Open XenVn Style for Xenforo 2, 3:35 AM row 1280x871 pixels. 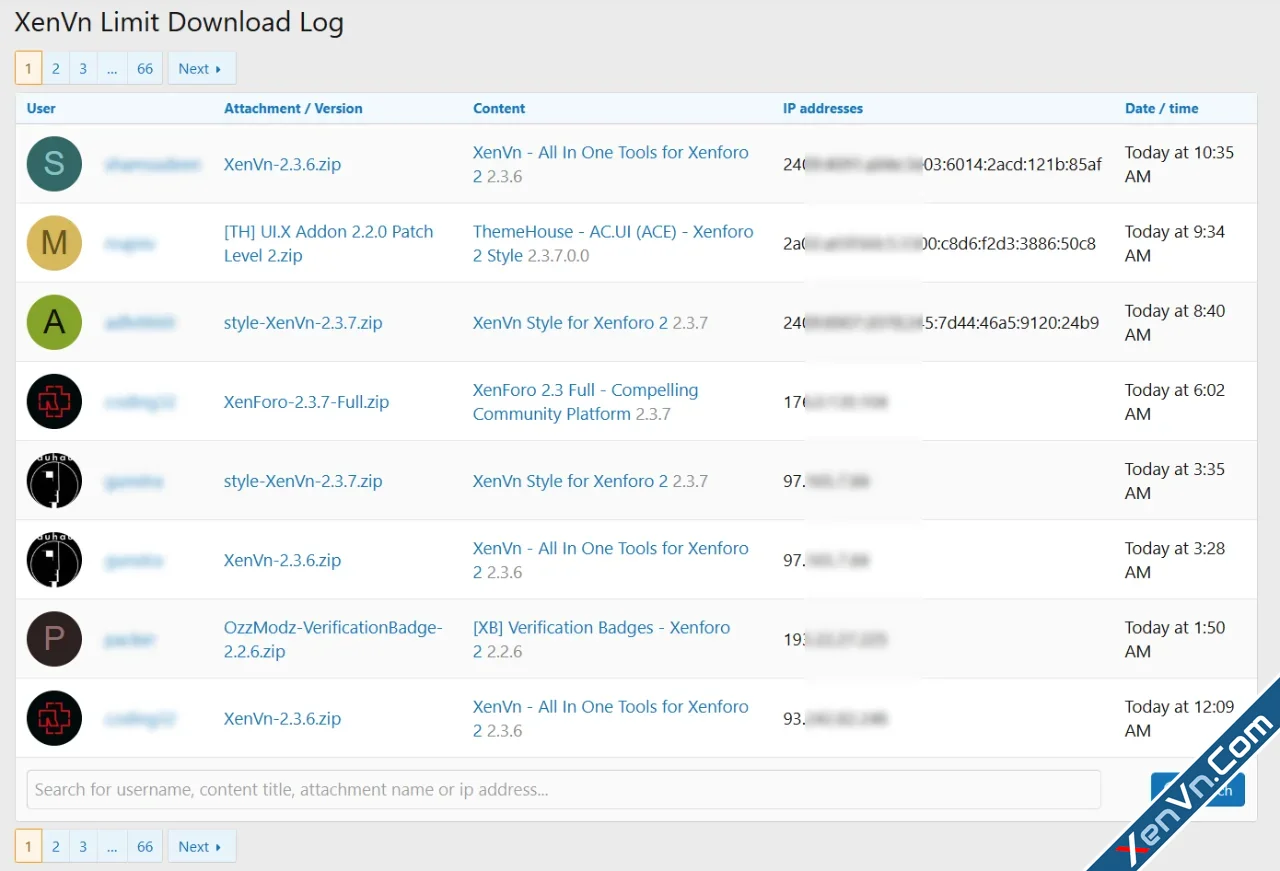coord(570,481)
